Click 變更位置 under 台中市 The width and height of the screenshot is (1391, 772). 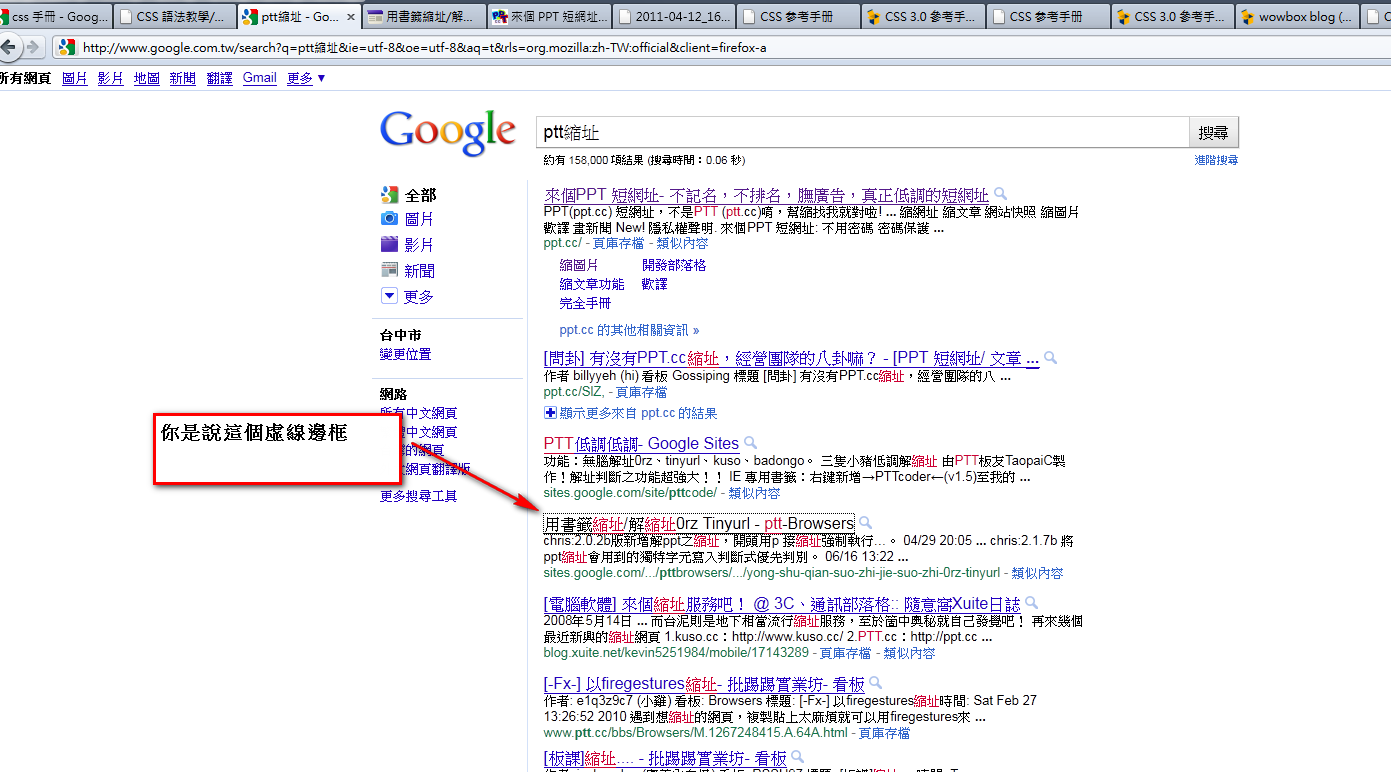point(405,354)
